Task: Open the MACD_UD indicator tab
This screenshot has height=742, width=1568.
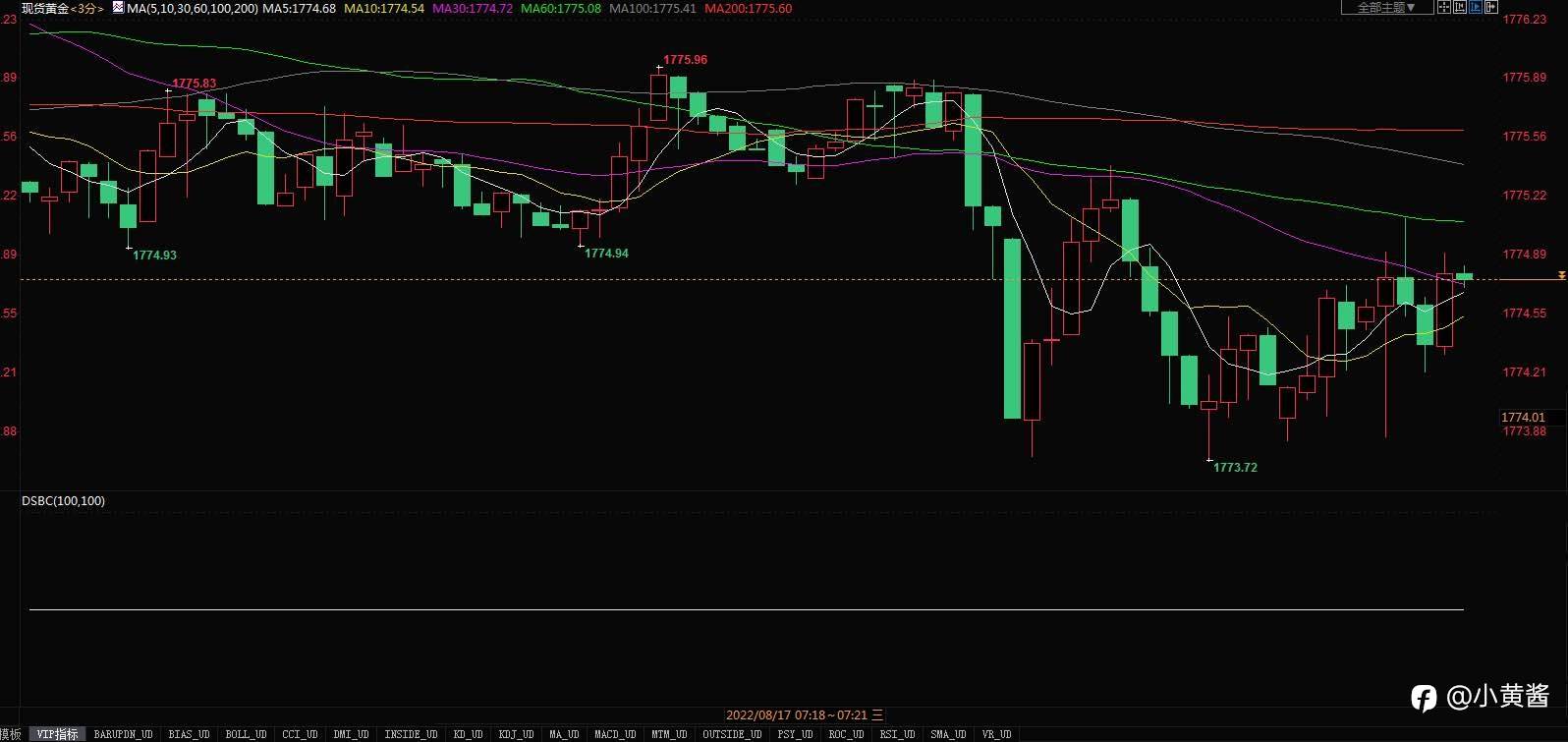Action: (x=616, y=734)
